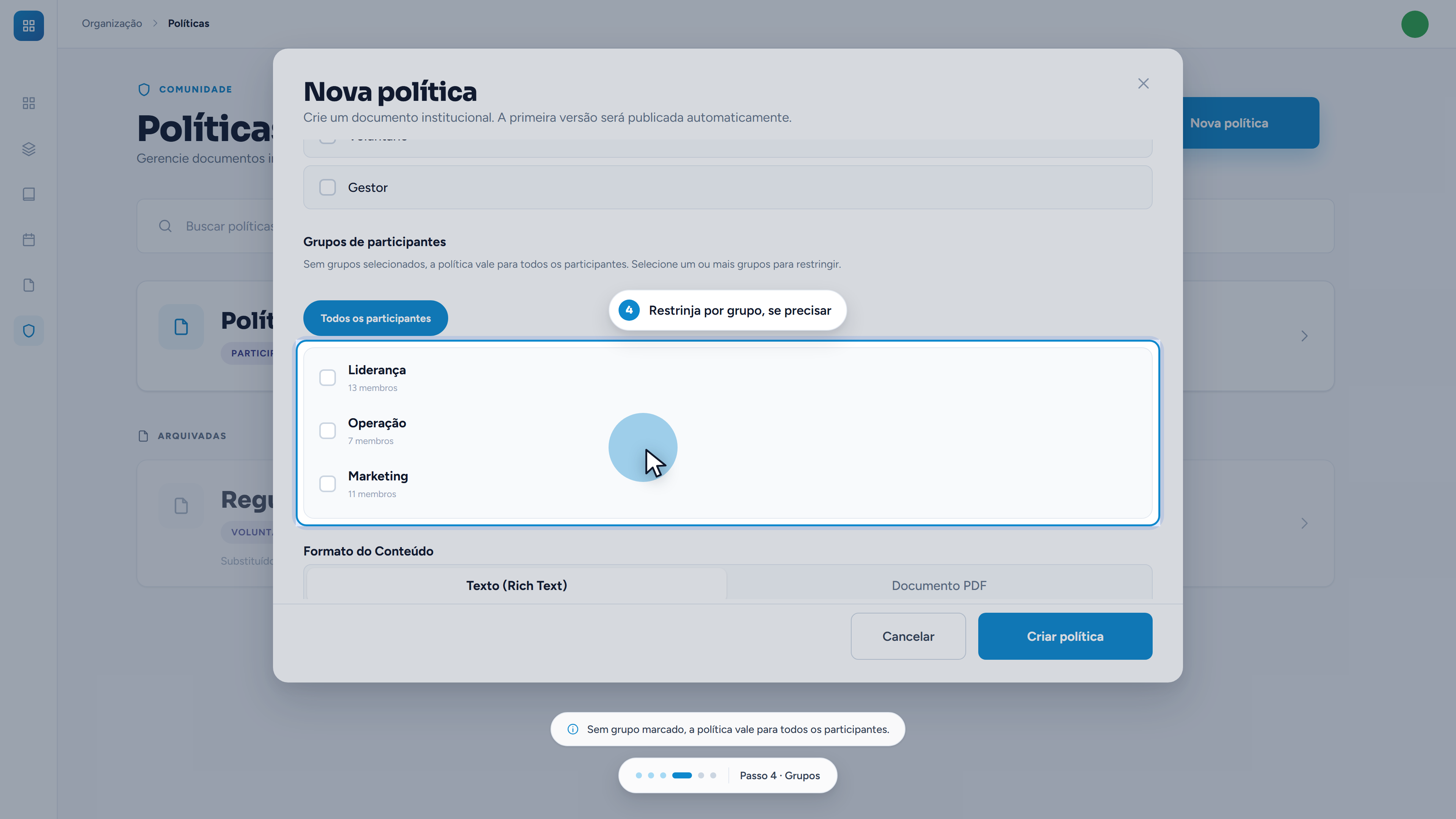This screenshot has height=819, width=1456.
Task: Click the Operação group name
Action: (x=377, y=423)
